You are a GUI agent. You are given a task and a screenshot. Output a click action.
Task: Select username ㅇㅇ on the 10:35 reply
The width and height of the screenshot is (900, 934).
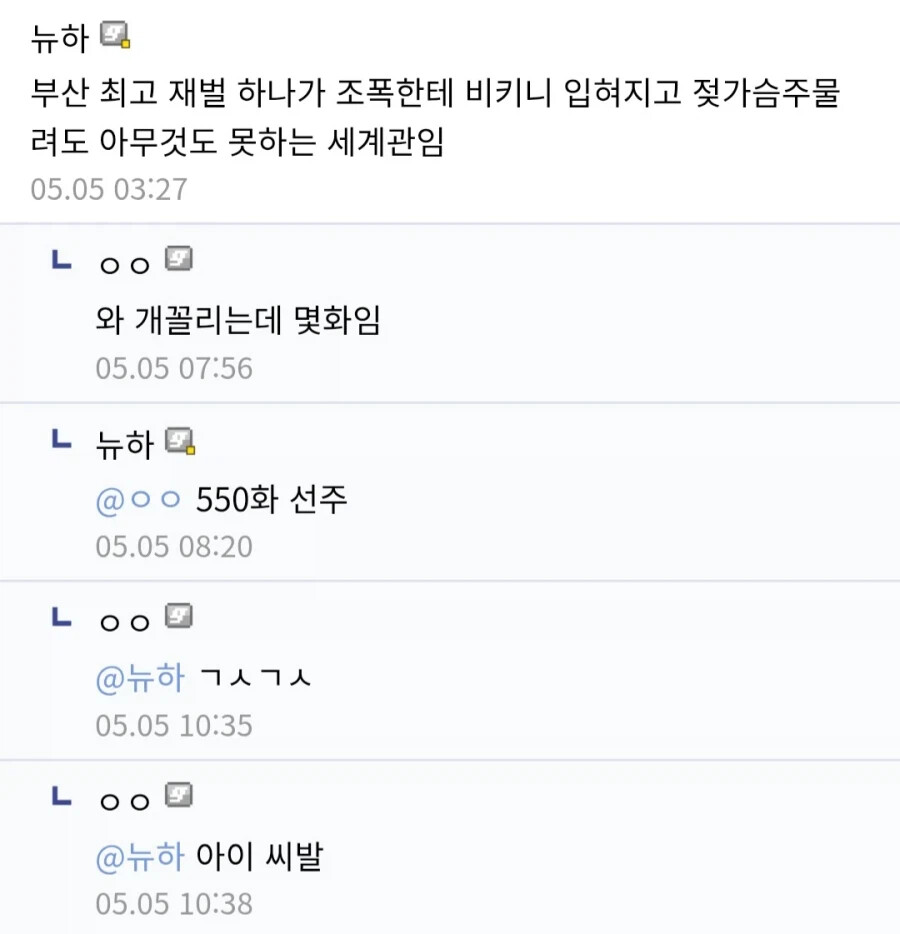124,622
